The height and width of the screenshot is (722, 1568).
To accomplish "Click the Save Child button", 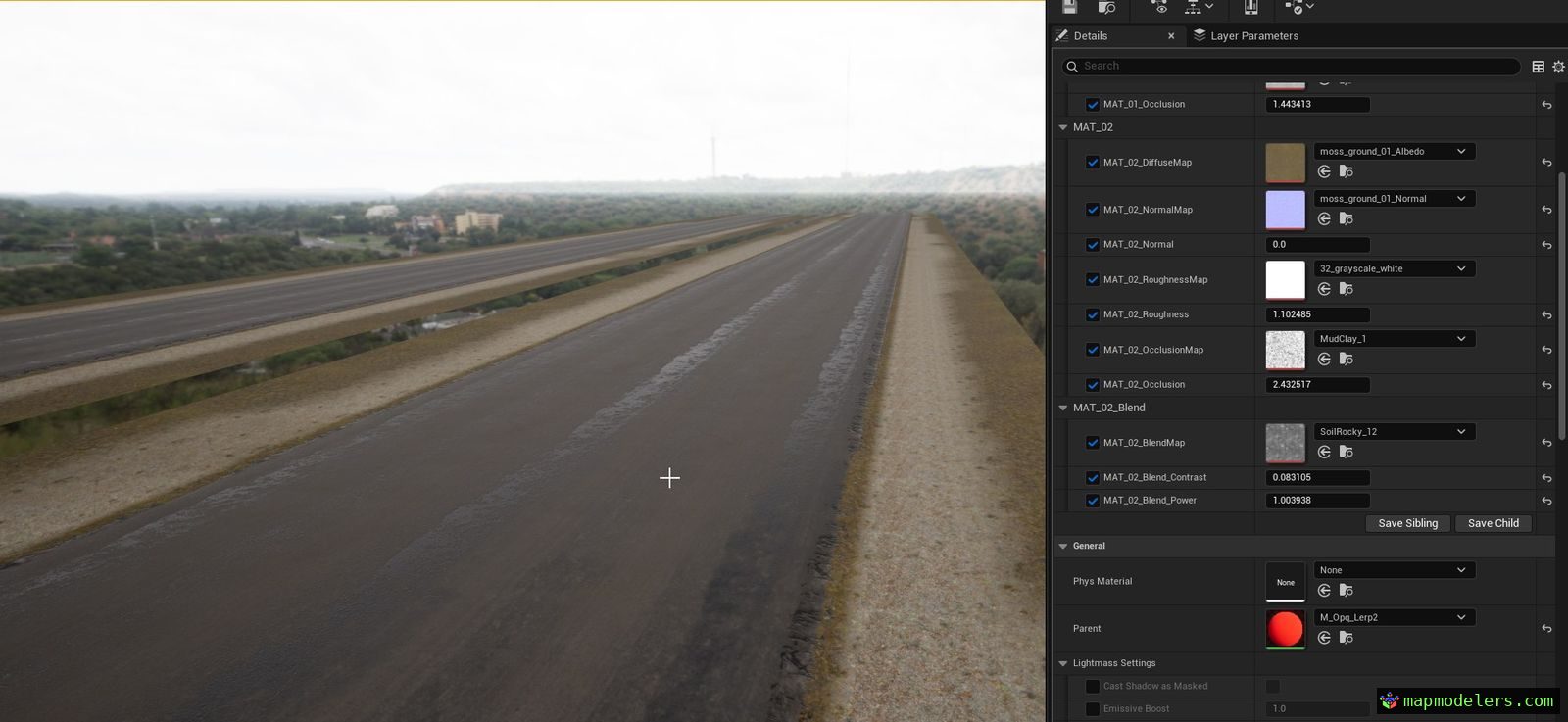I will pyautogui.click(x=1493, y=523).
